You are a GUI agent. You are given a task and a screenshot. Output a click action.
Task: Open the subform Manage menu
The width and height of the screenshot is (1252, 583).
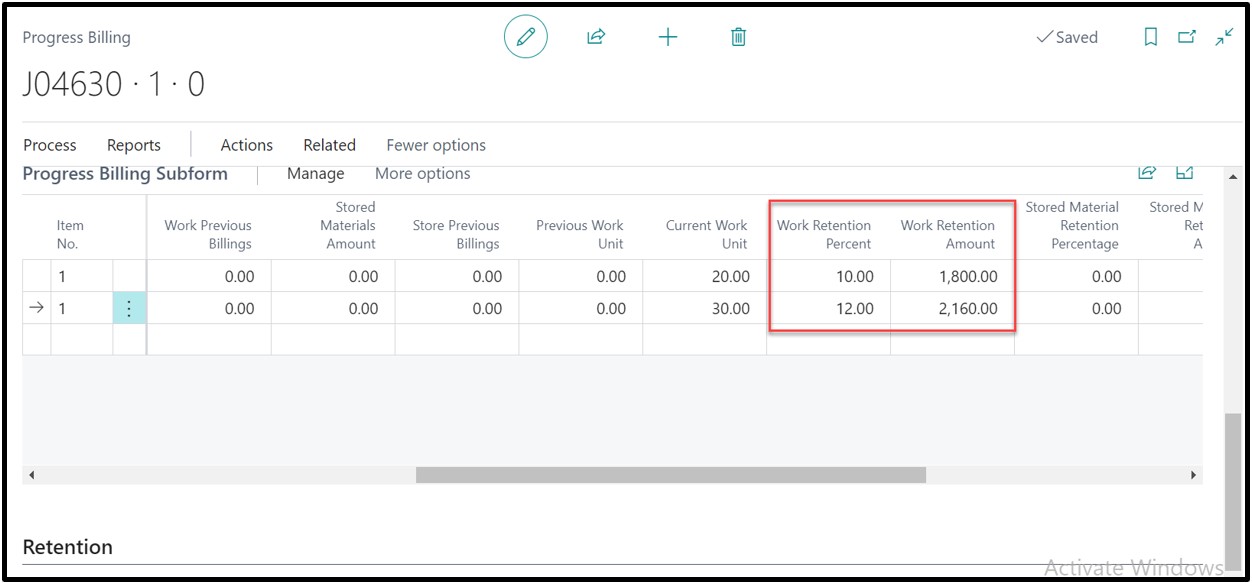[x=315, y=174]
